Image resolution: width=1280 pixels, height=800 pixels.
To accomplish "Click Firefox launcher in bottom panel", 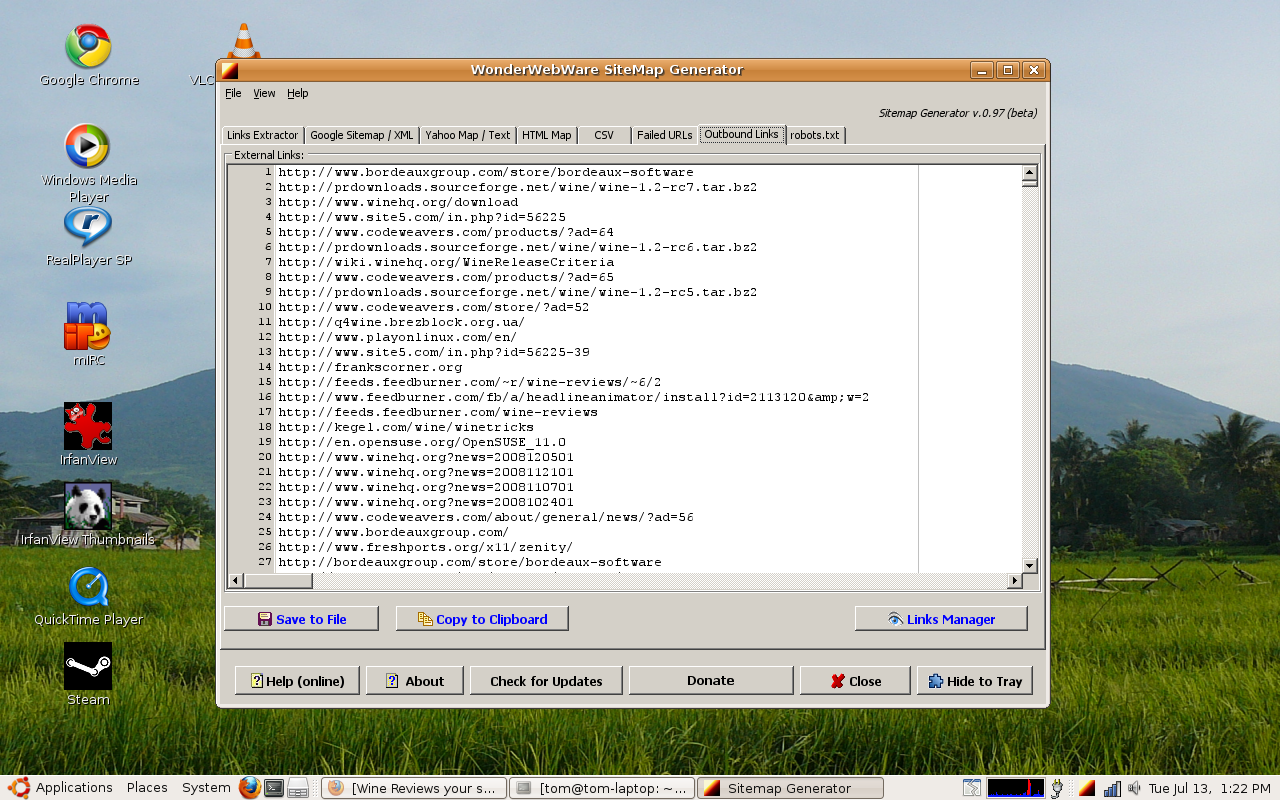I will coord(249,788).
